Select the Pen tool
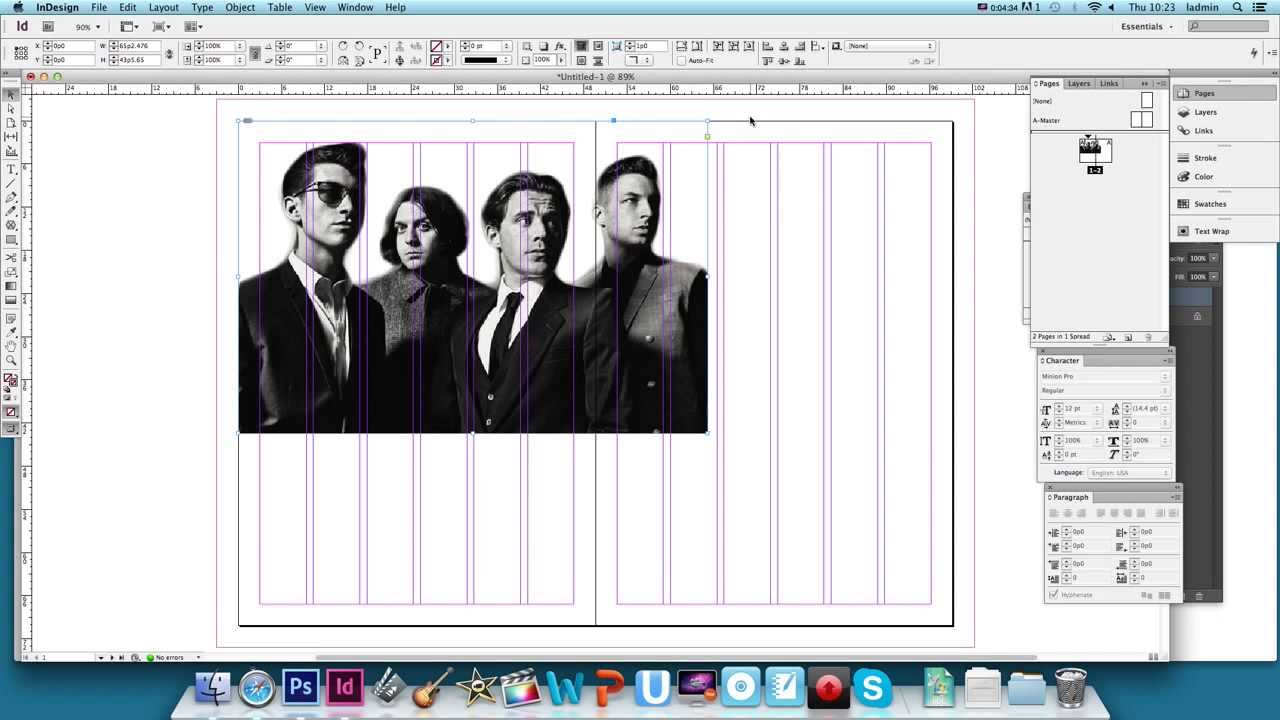This screenshot has width=1280, height=720. [11, 197]
